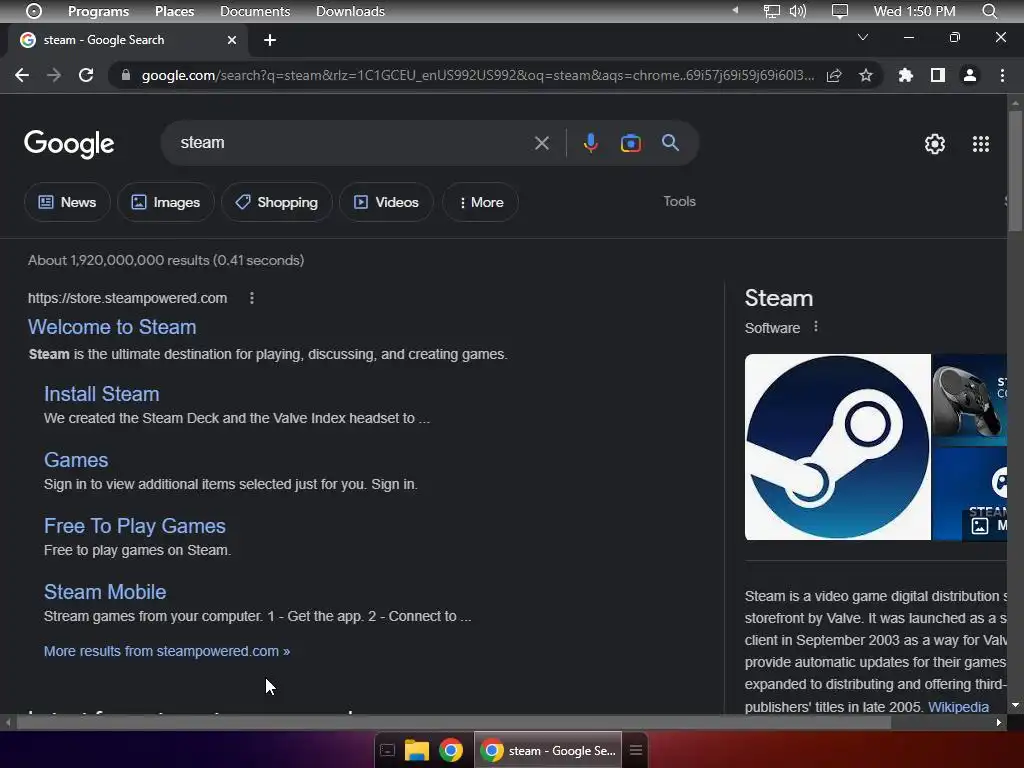Open the Chrome profile avatar
The image size is (1024, 768).
coord(970,75)
